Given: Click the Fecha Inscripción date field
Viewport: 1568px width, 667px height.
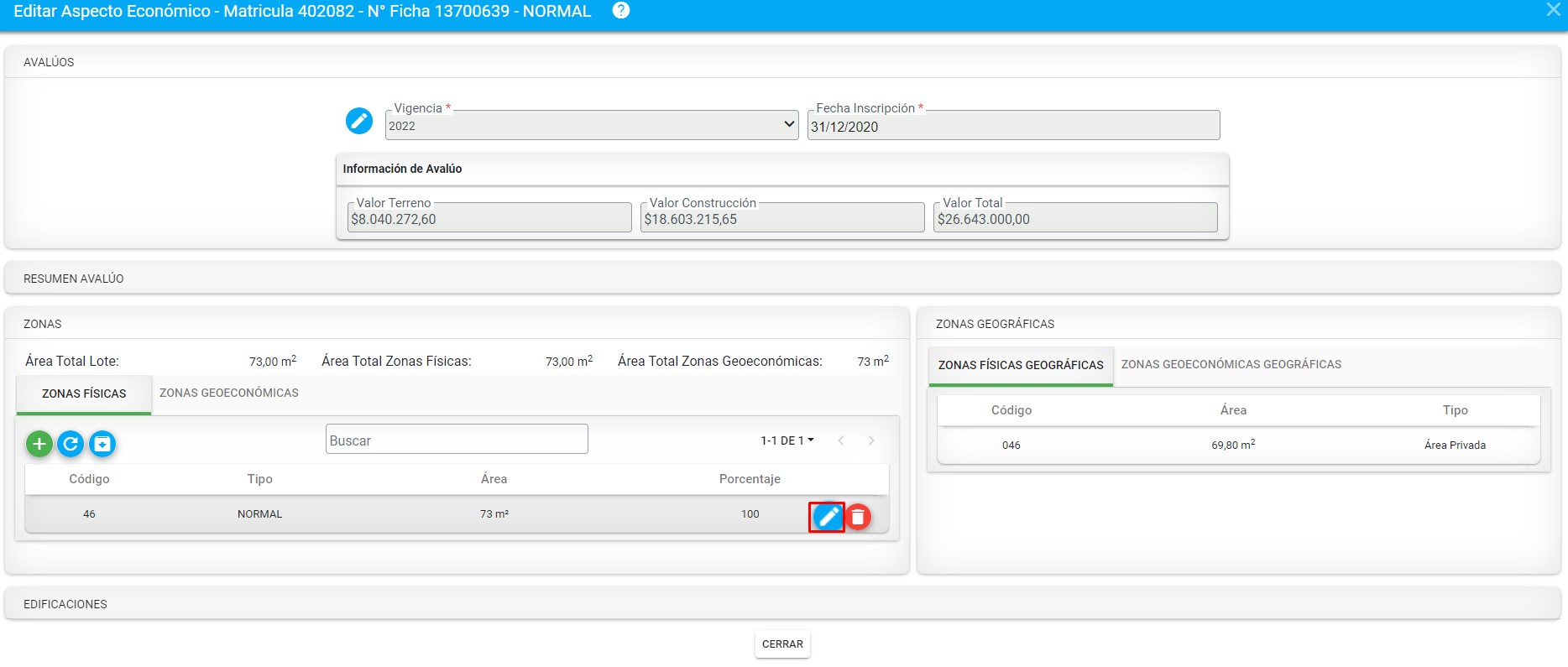Looking at the screenshot, I should click(1013, 127).
